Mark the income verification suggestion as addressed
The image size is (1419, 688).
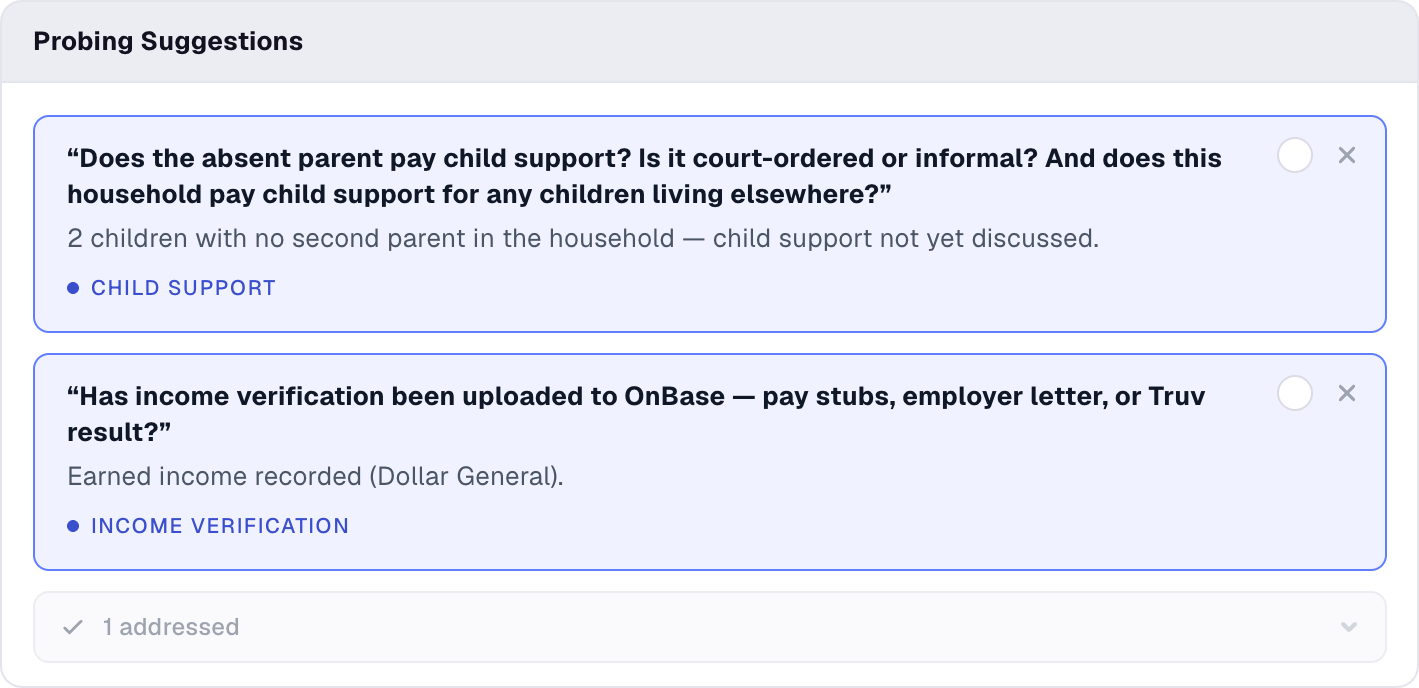click(1295, 394)
